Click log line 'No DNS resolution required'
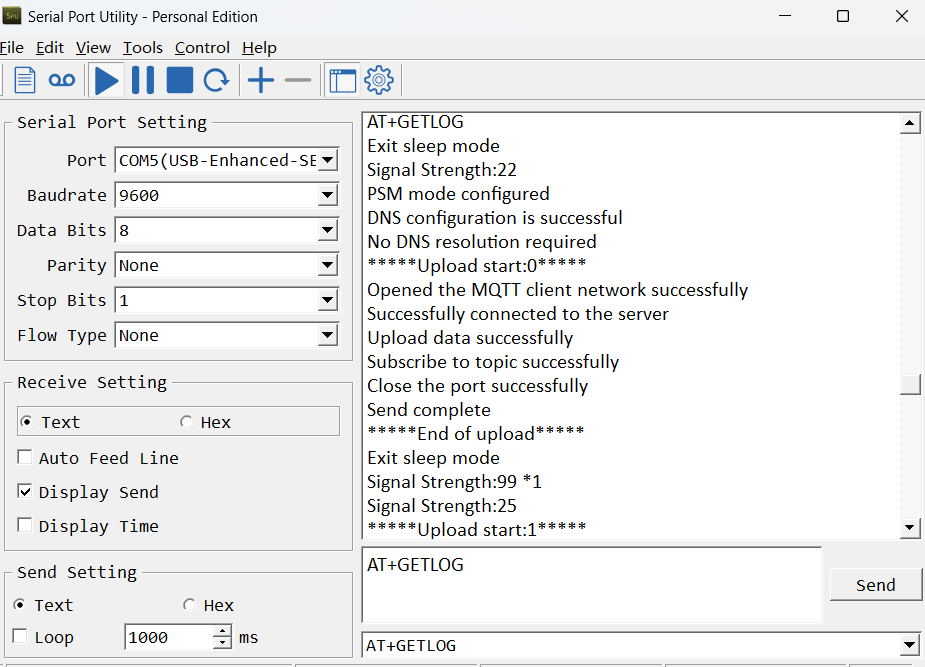The height and width of the screenshot is (667, 925). pyautogui.click(x=482, y=242)
